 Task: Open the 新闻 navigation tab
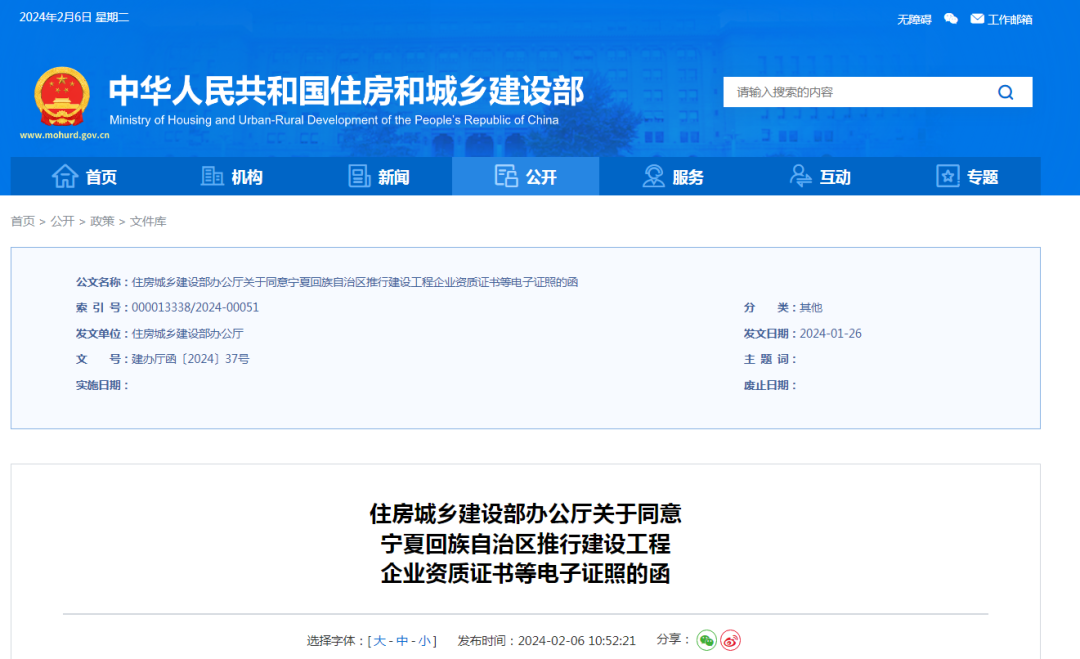point(379,177)
